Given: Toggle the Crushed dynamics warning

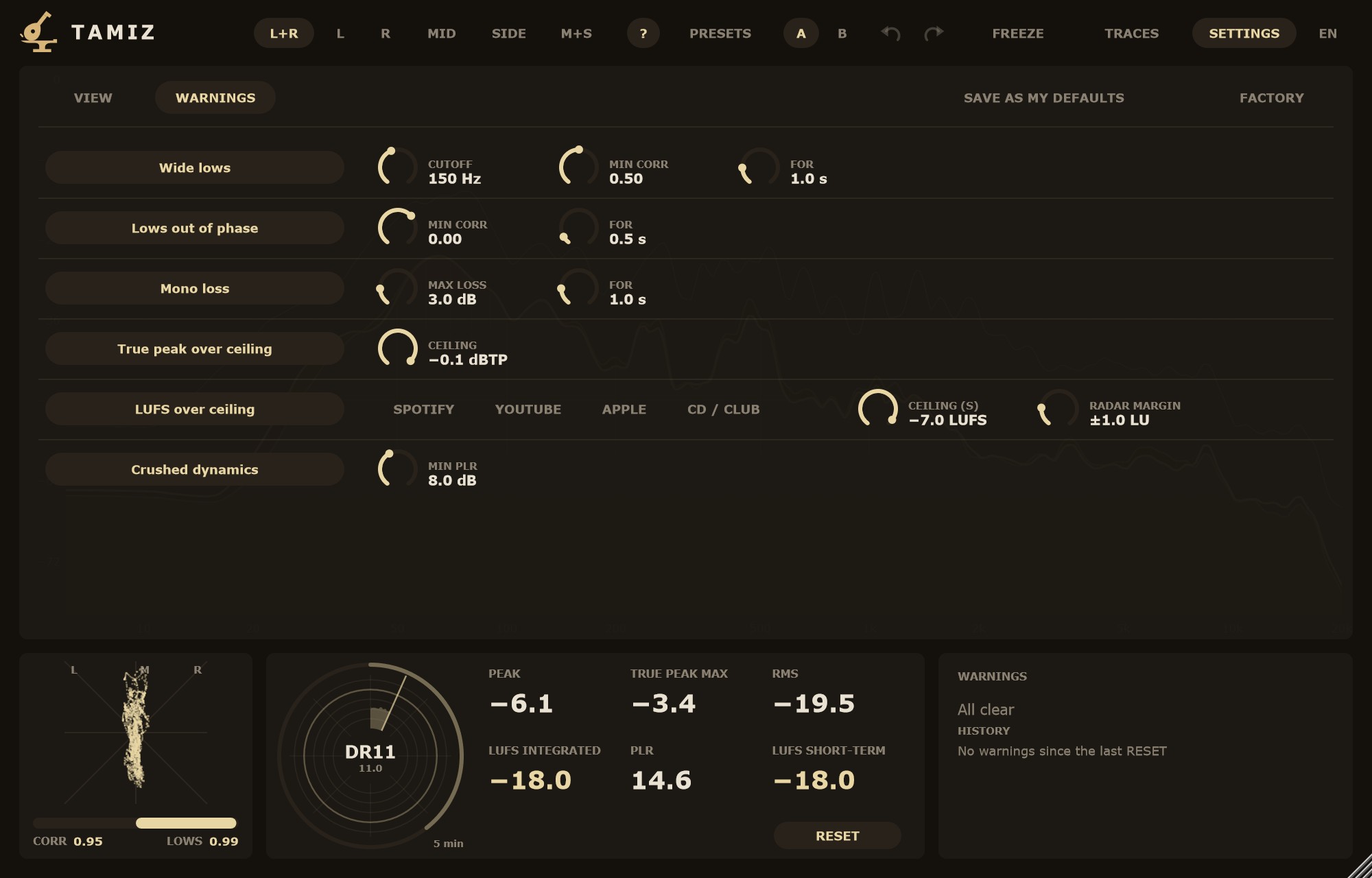Looking at the screenshot, I should point(195,469).
